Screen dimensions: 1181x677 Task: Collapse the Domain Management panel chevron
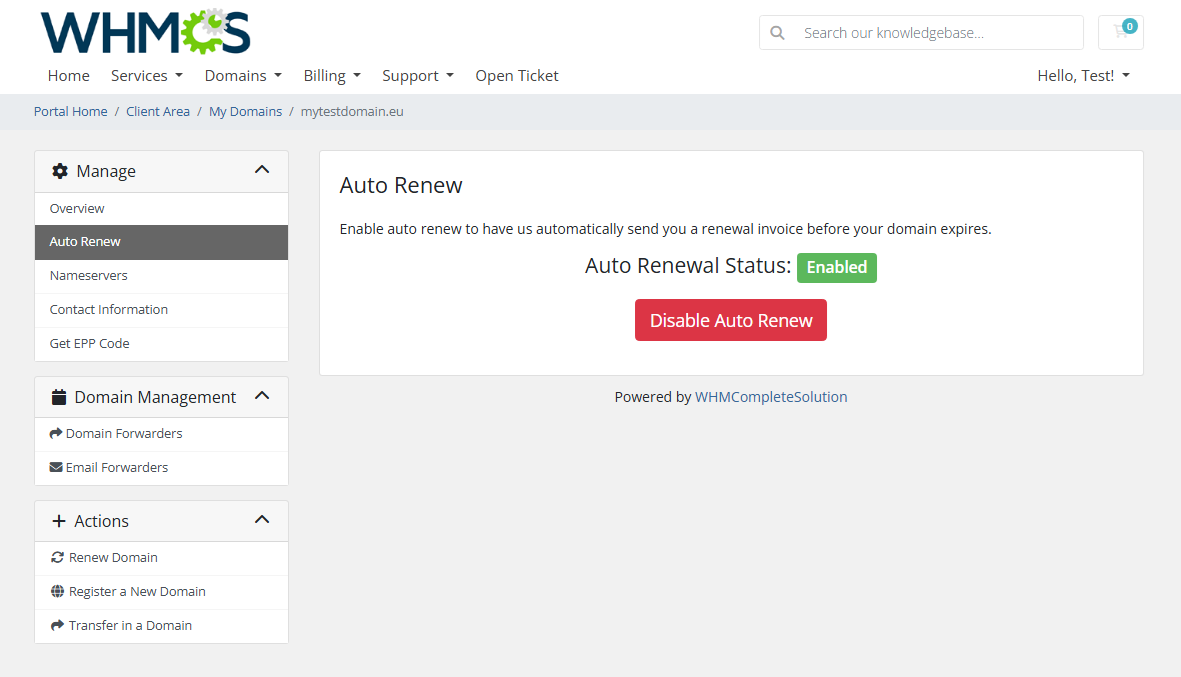click(262, 395)
